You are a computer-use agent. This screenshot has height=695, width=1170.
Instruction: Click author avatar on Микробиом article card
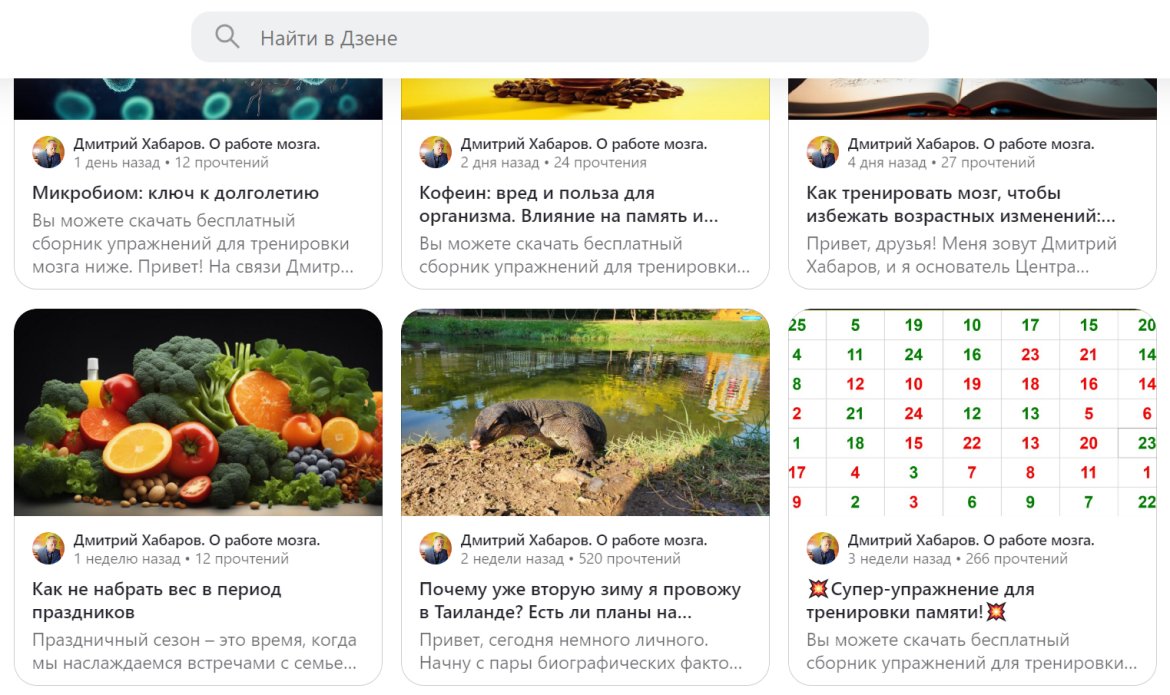click(x=49, y=152)
